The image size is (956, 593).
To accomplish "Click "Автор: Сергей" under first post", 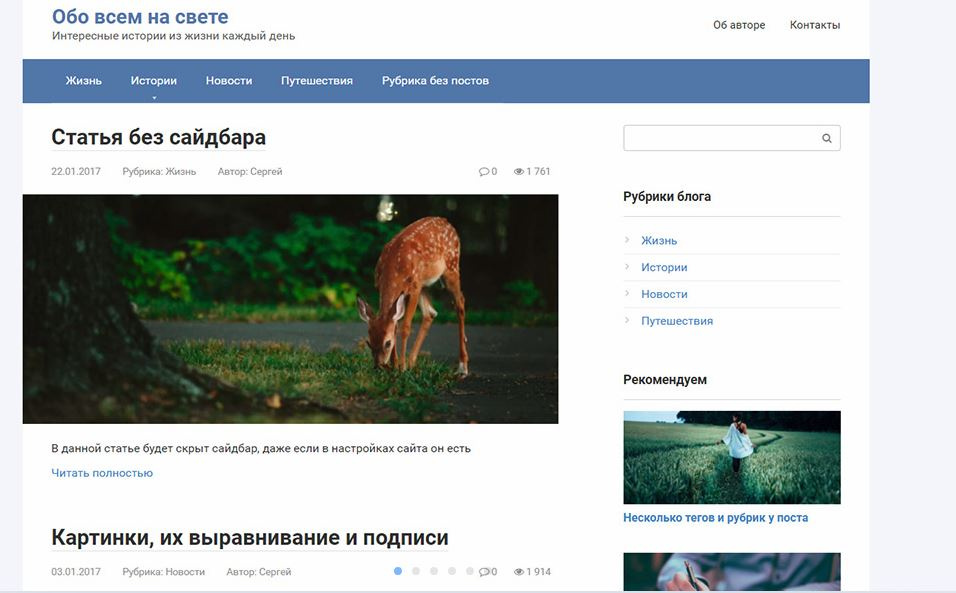I will point(250,172).
